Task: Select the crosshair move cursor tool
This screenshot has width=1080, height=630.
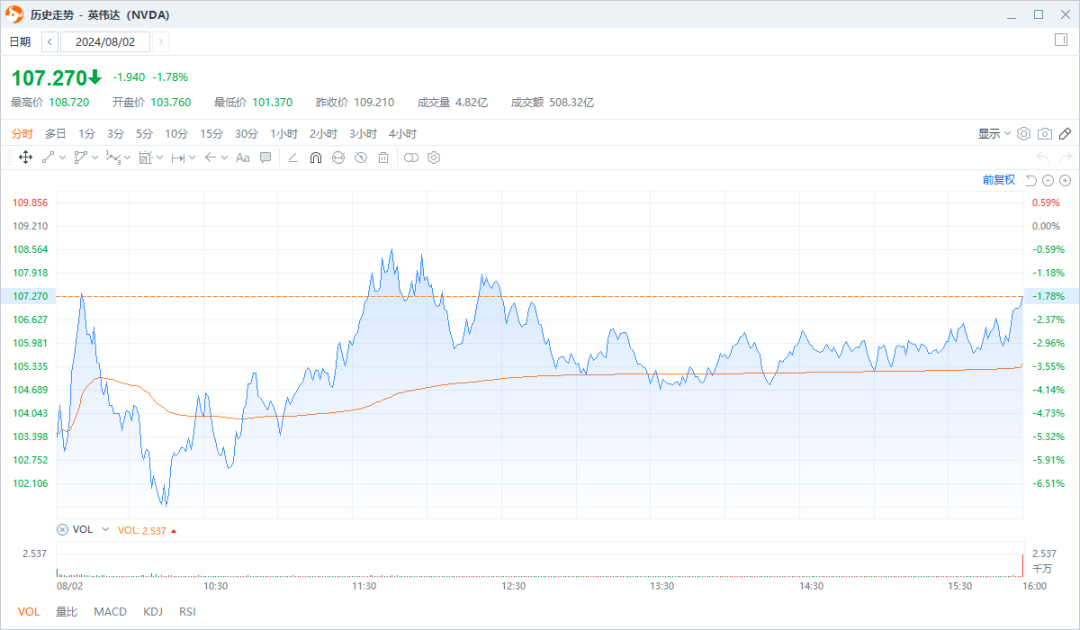Action: coord(25,157)
